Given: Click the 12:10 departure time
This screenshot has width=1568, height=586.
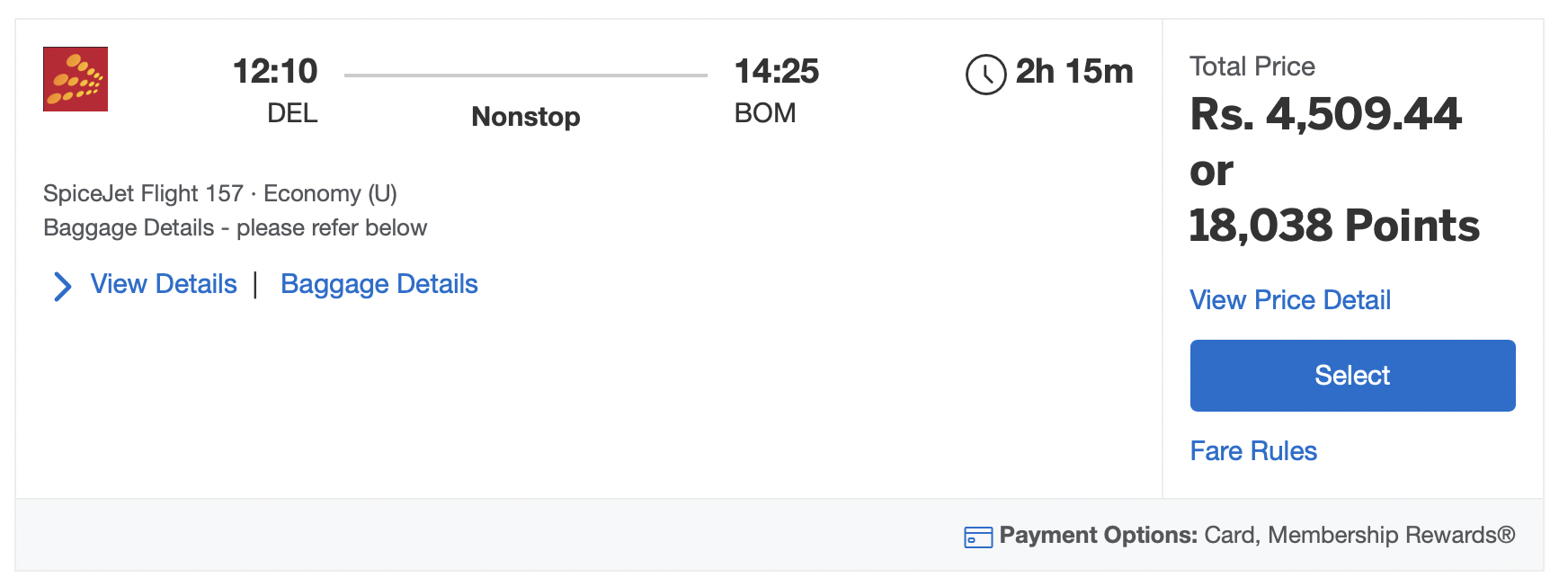Looking at the screenshot, I should [275, 71].
